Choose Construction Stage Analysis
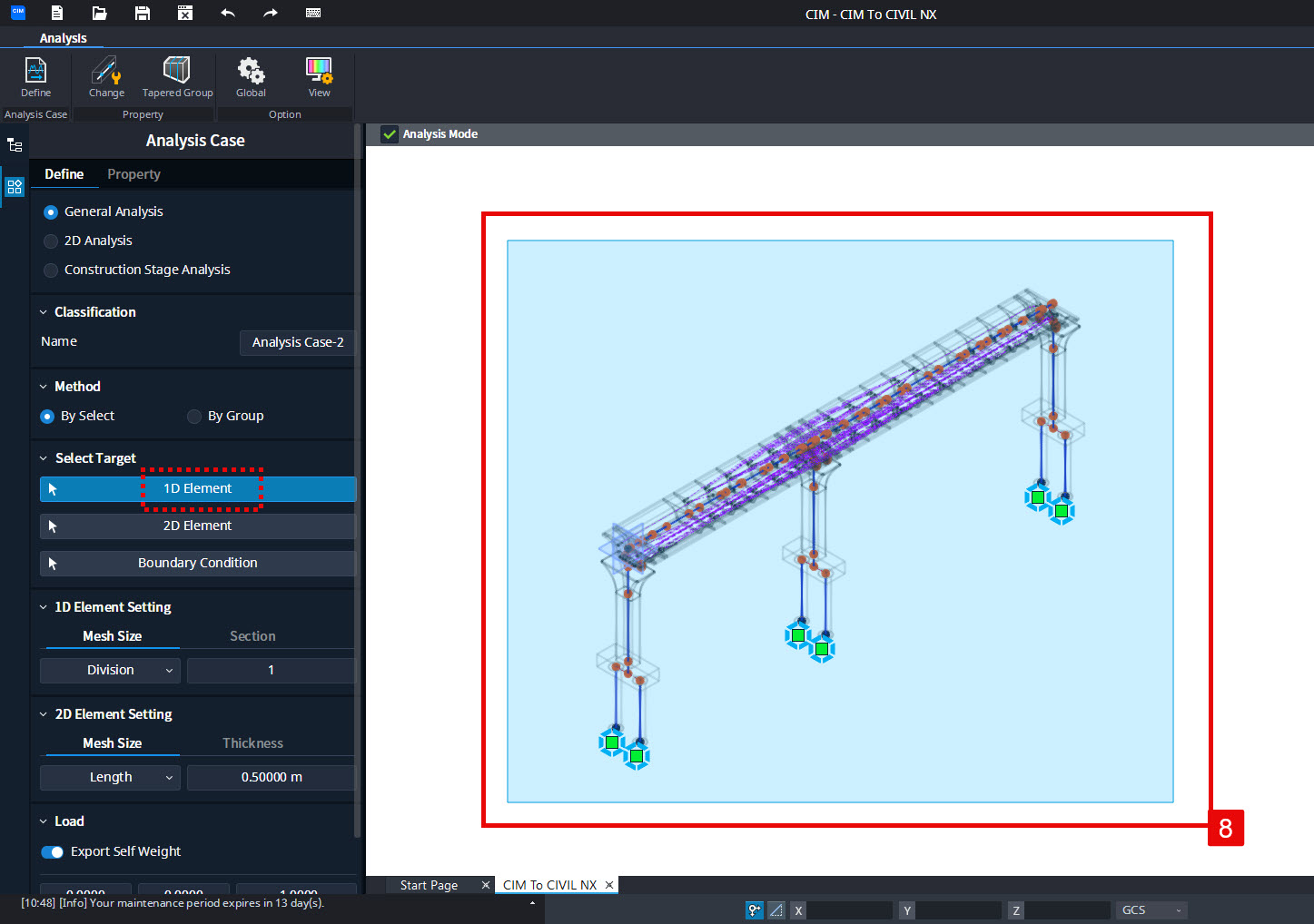 50,270
